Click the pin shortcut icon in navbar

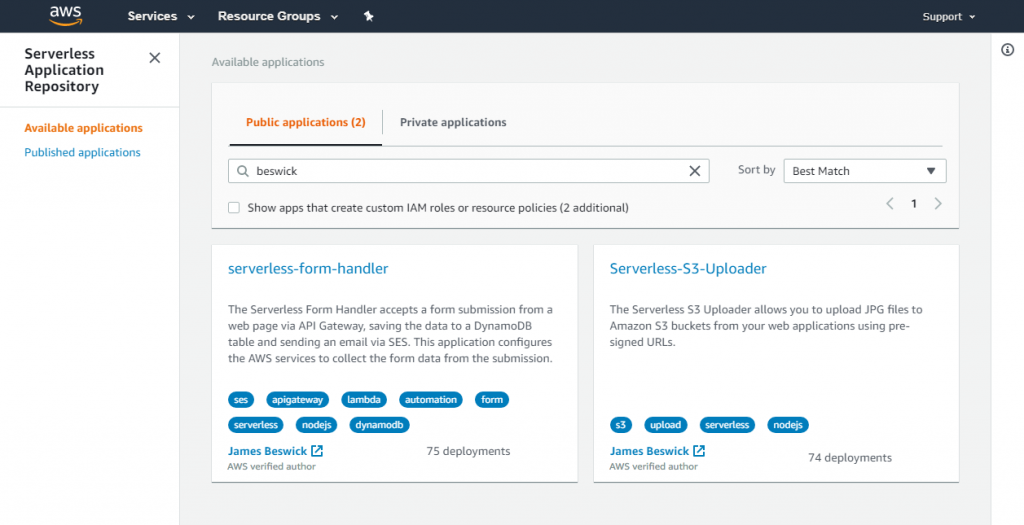pyautogui.click(x=368, y=16)
